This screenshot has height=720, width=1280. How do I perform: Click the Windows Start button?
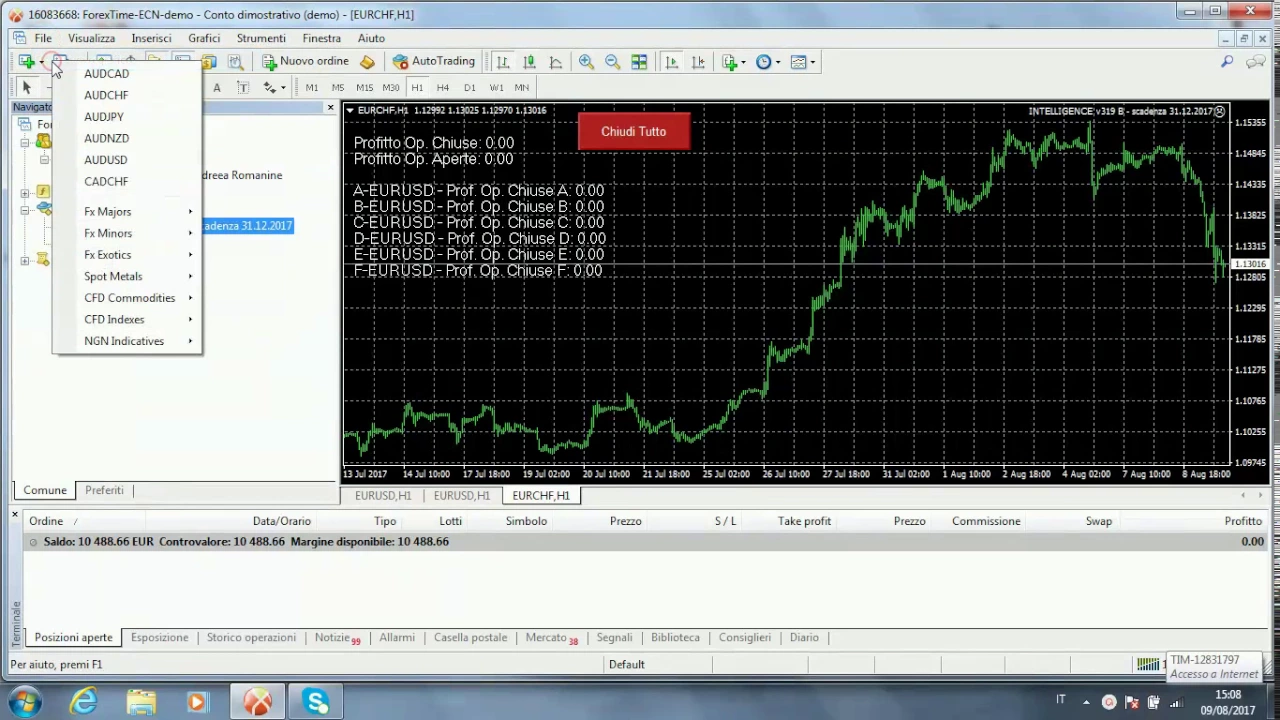[x=24, y=703]
